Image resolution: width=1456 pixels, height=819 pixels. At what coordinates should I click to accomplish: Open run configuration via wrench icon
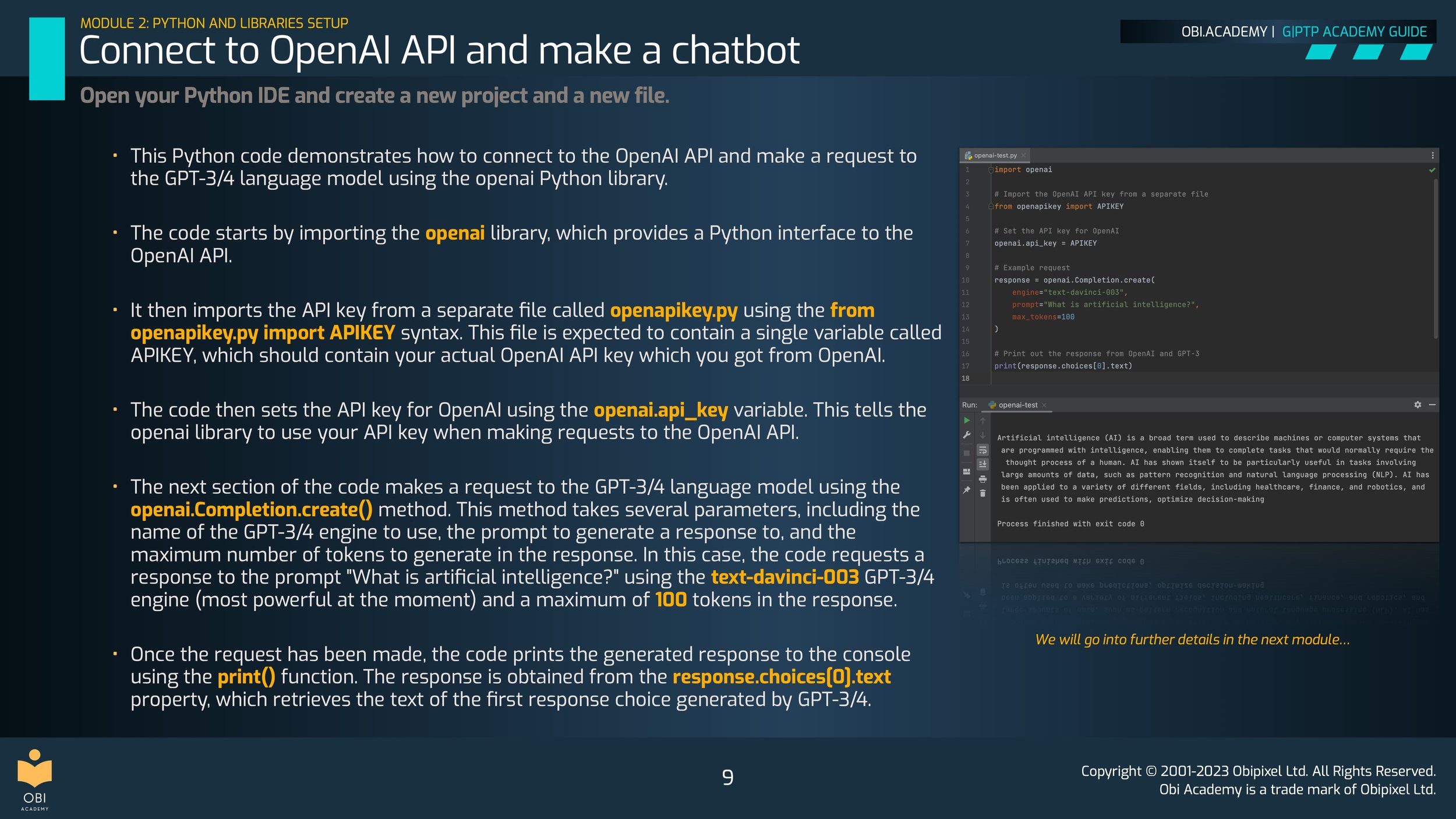click(x=967, y=435)
